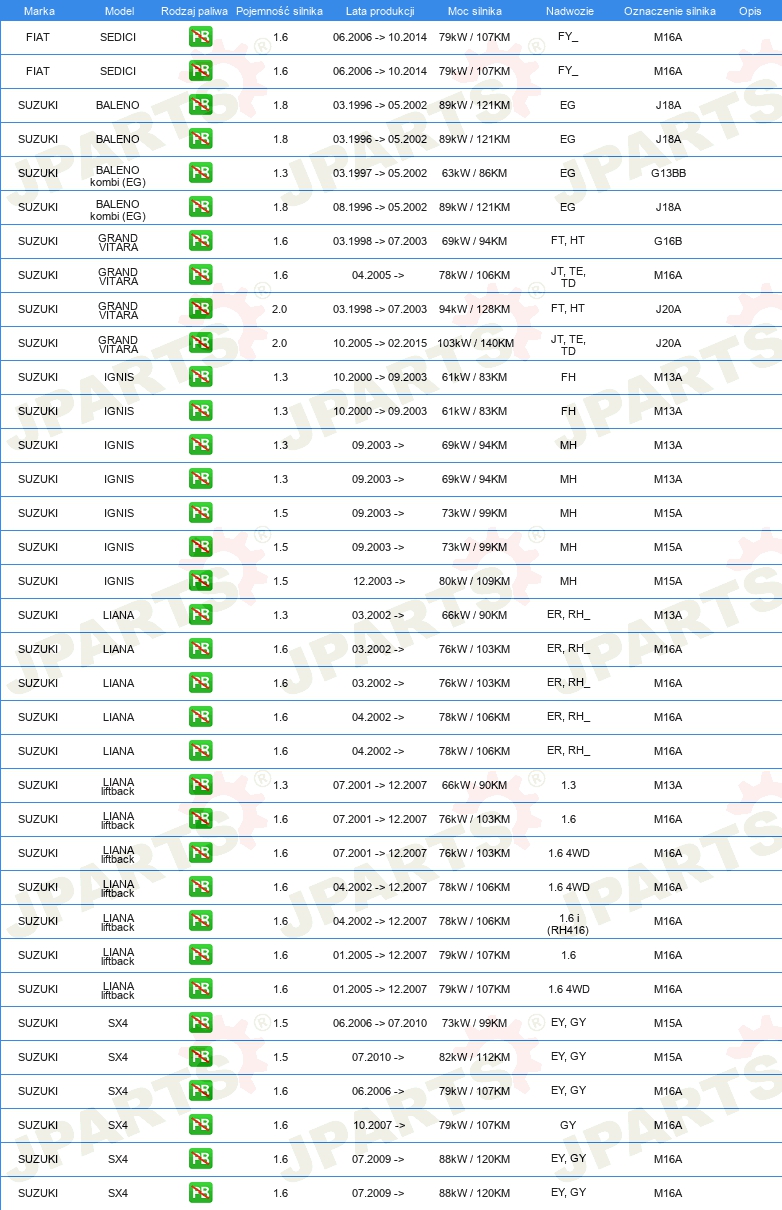Screen dimensions: 782x1210
Task: Select the production range 03.1997 -> 05.2002
Action: pos(380,173)
